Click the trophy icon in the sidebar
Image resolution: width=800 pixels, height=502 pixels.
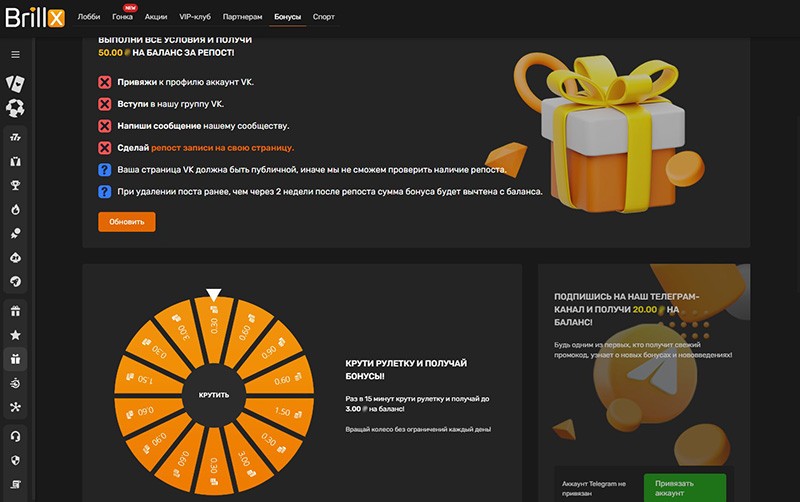15,185
